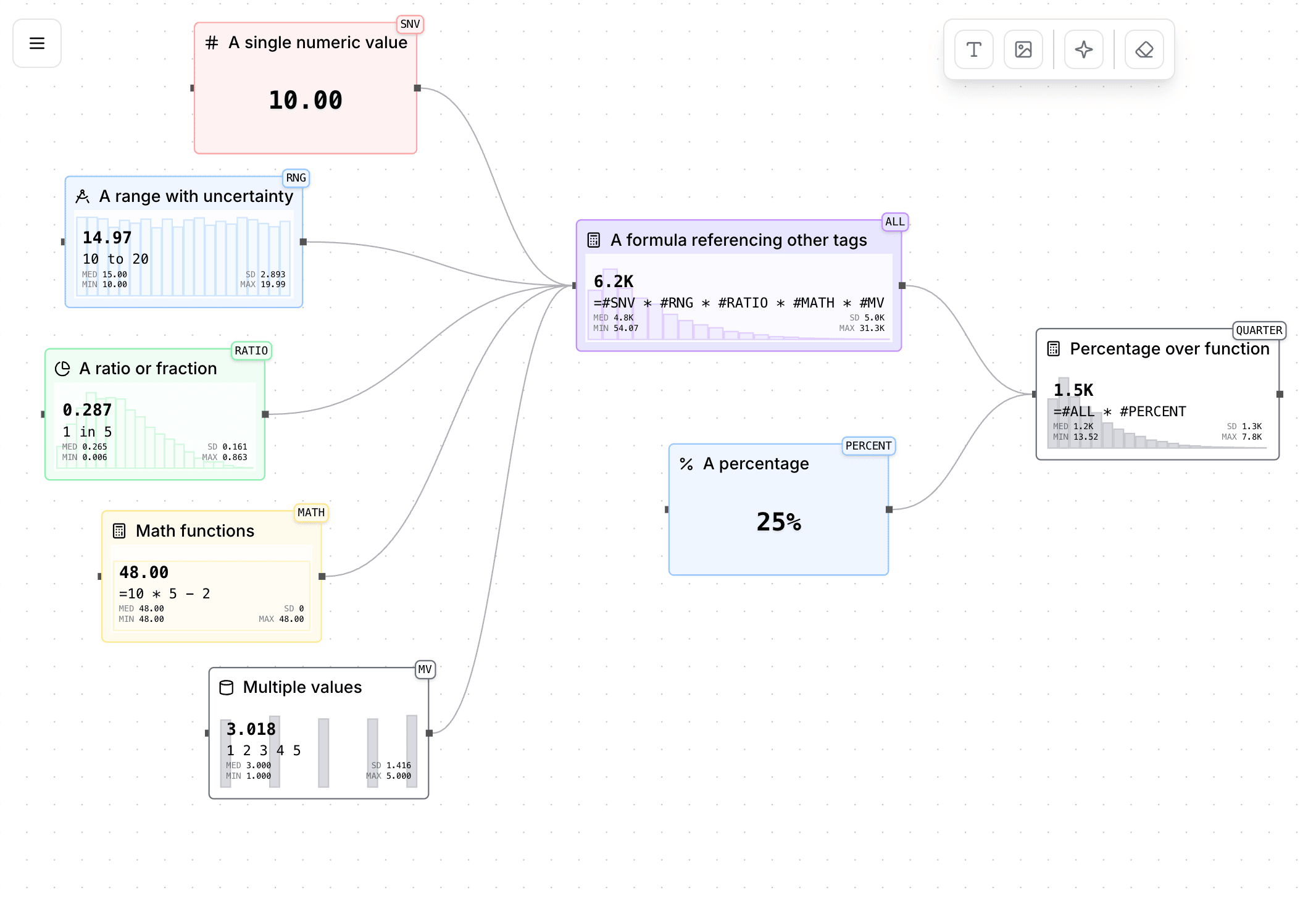
Task: Click the output handle of the ALL formula node
Action: [902, 285]
